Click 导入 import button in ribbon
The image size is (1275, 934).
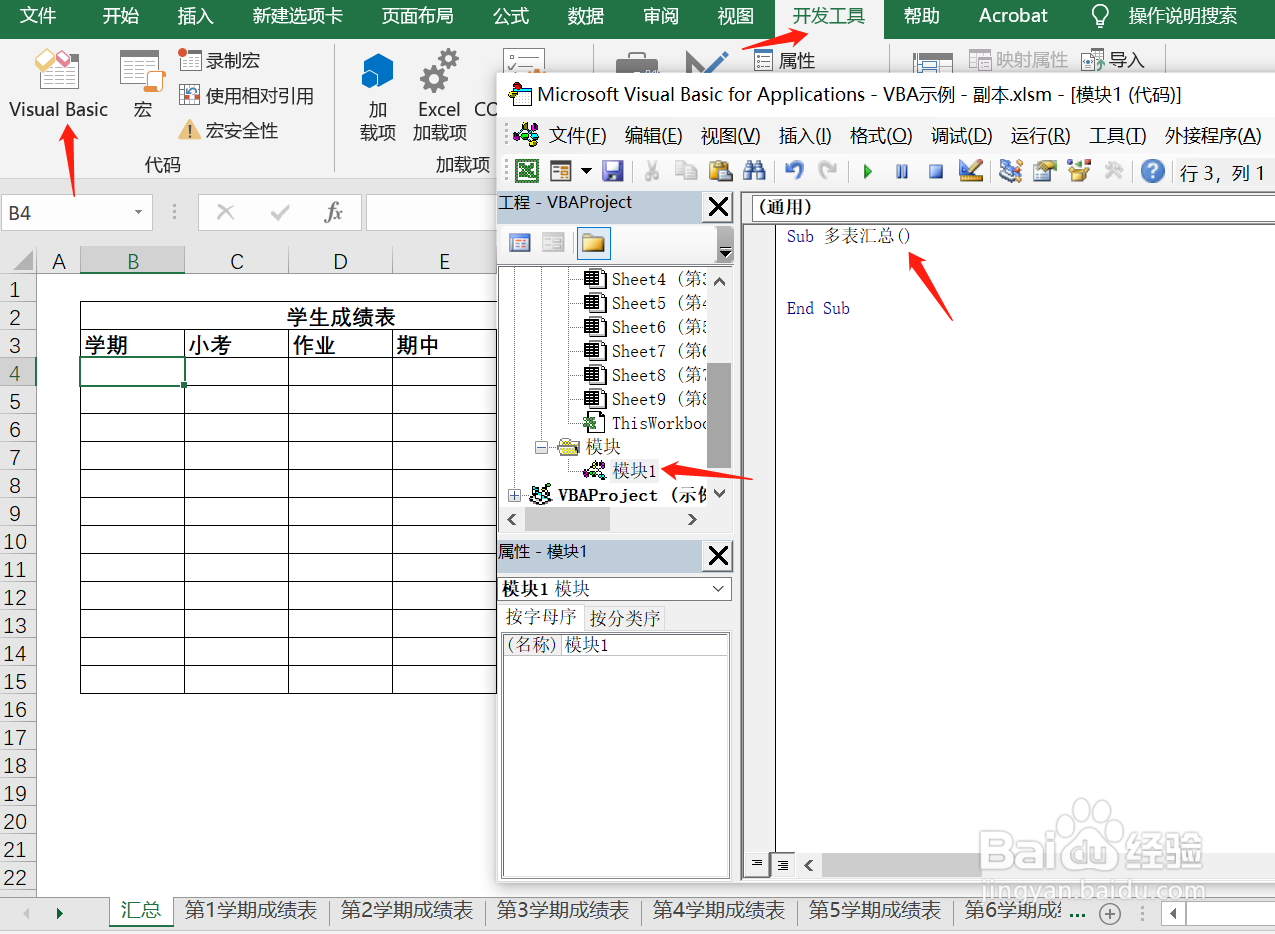(x=1112, y=60)
